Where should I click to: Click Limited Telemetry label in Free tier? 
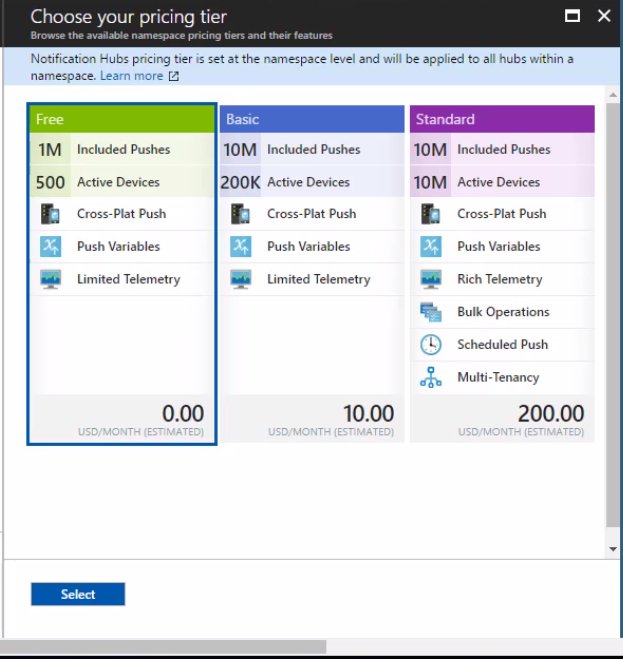tap(129, 279)
